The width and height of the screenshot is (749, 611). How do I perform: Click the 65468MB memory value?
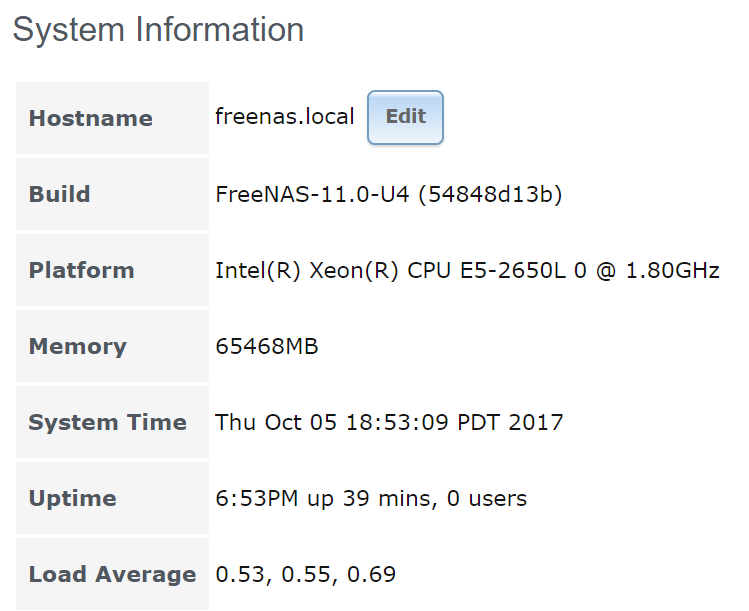click(x=267, y=346)
